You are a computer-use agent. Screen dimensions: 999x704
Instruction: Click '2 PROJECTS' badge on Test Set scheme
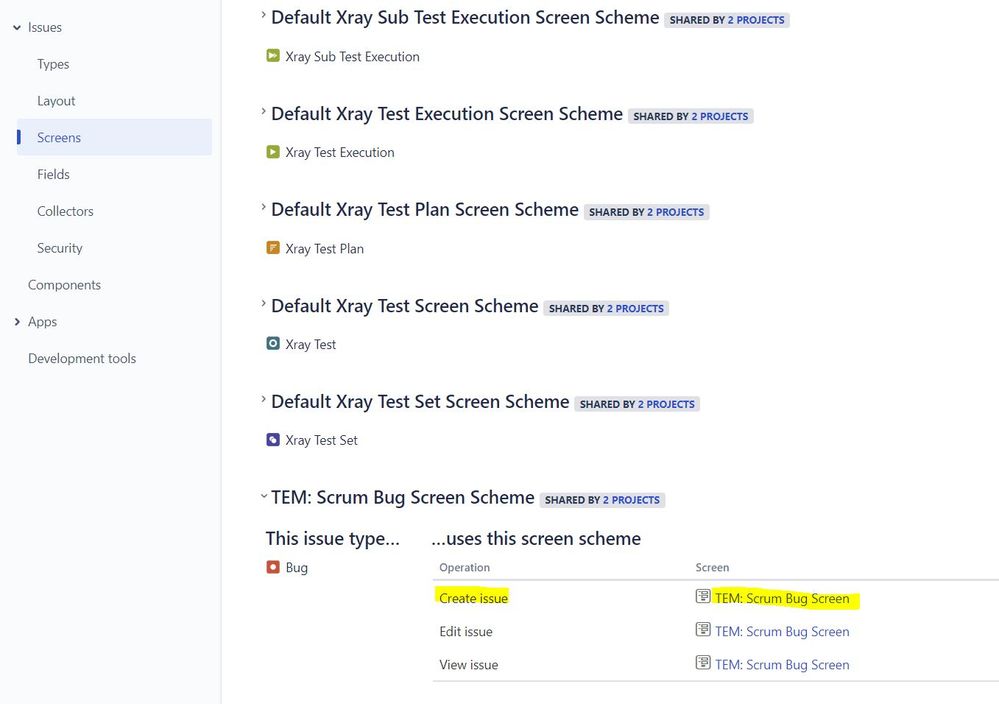(x=666, y=405)
